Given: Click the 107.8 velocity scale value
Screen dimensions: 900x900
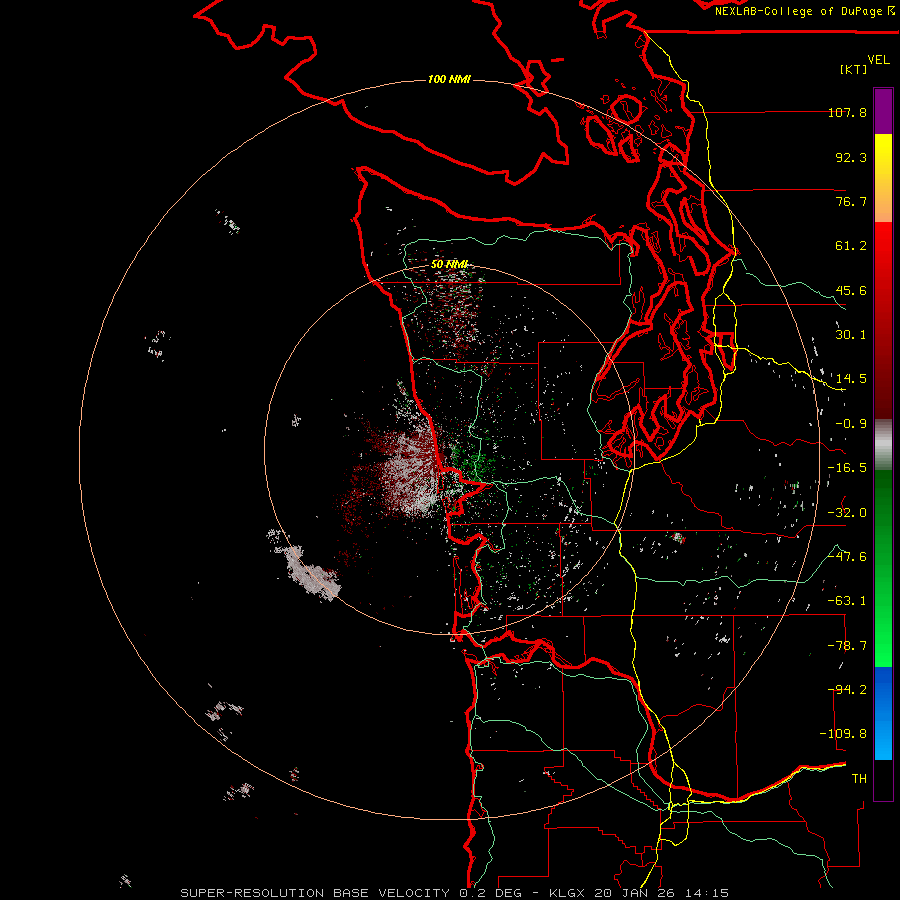Looking at the screenshot, I should click(847, 112).
